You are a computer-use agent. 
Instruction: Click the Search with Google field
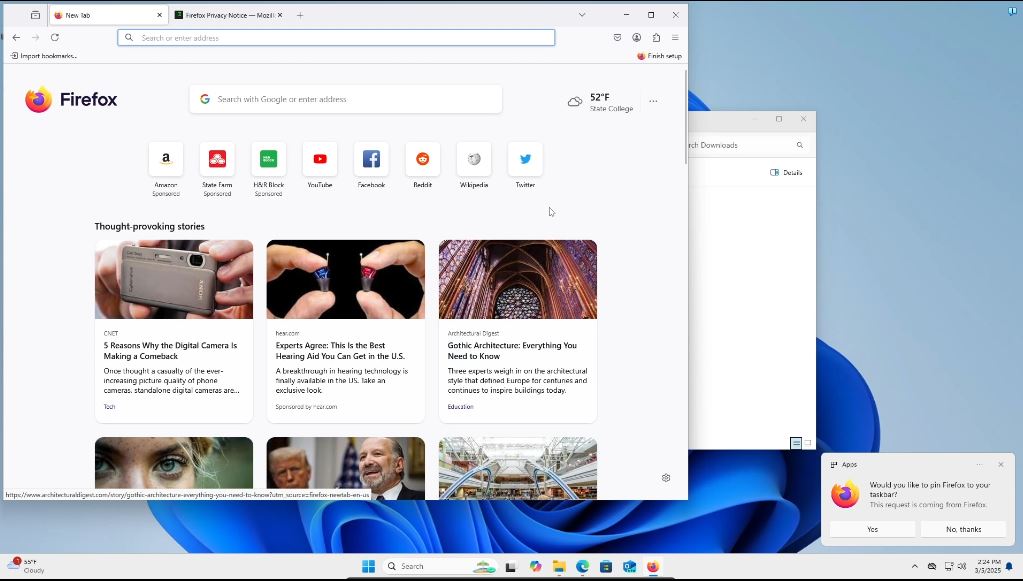click(x=346, y=99)
